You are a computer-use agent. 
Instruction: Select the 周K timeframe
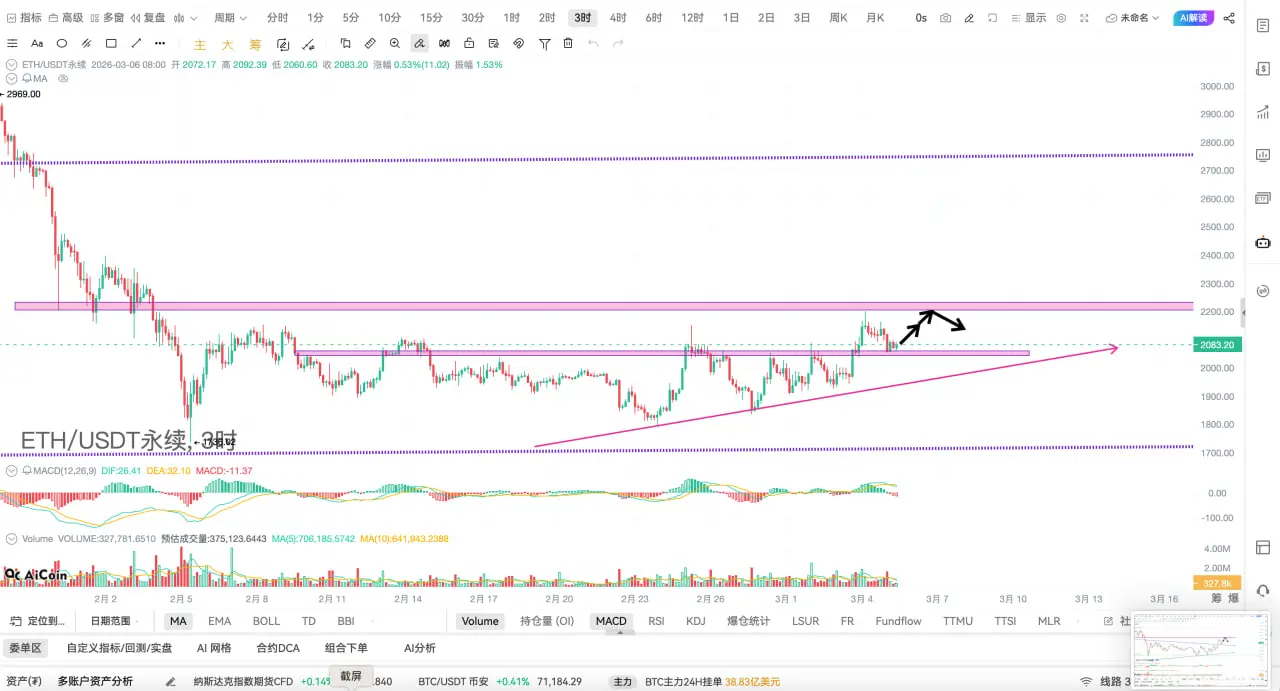pyautogui.click(x=838, y=18)
